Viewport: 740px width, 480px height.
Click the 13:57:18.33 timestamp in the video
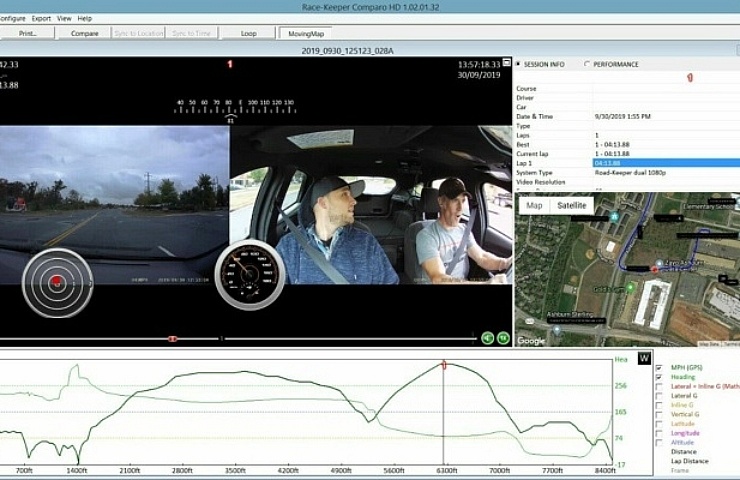pos(479,64)
